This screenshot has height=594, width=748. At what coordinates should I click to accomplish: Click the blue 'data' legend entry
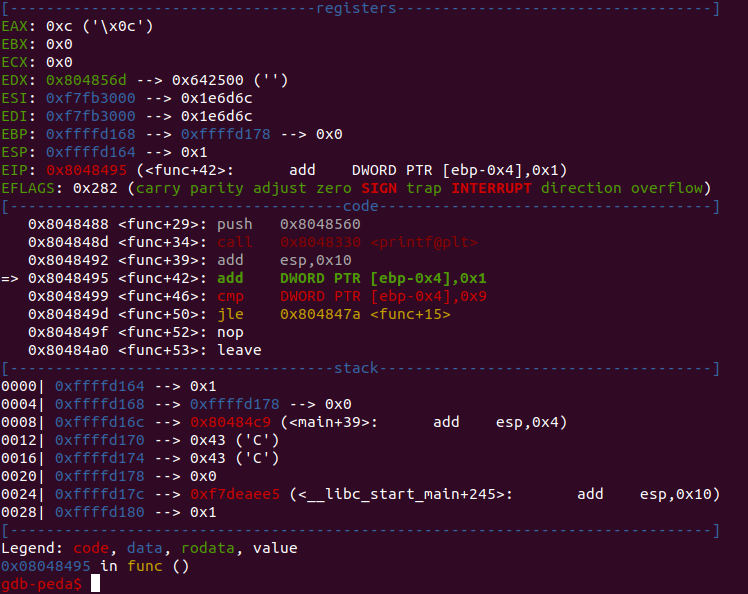tap(145, 548)
